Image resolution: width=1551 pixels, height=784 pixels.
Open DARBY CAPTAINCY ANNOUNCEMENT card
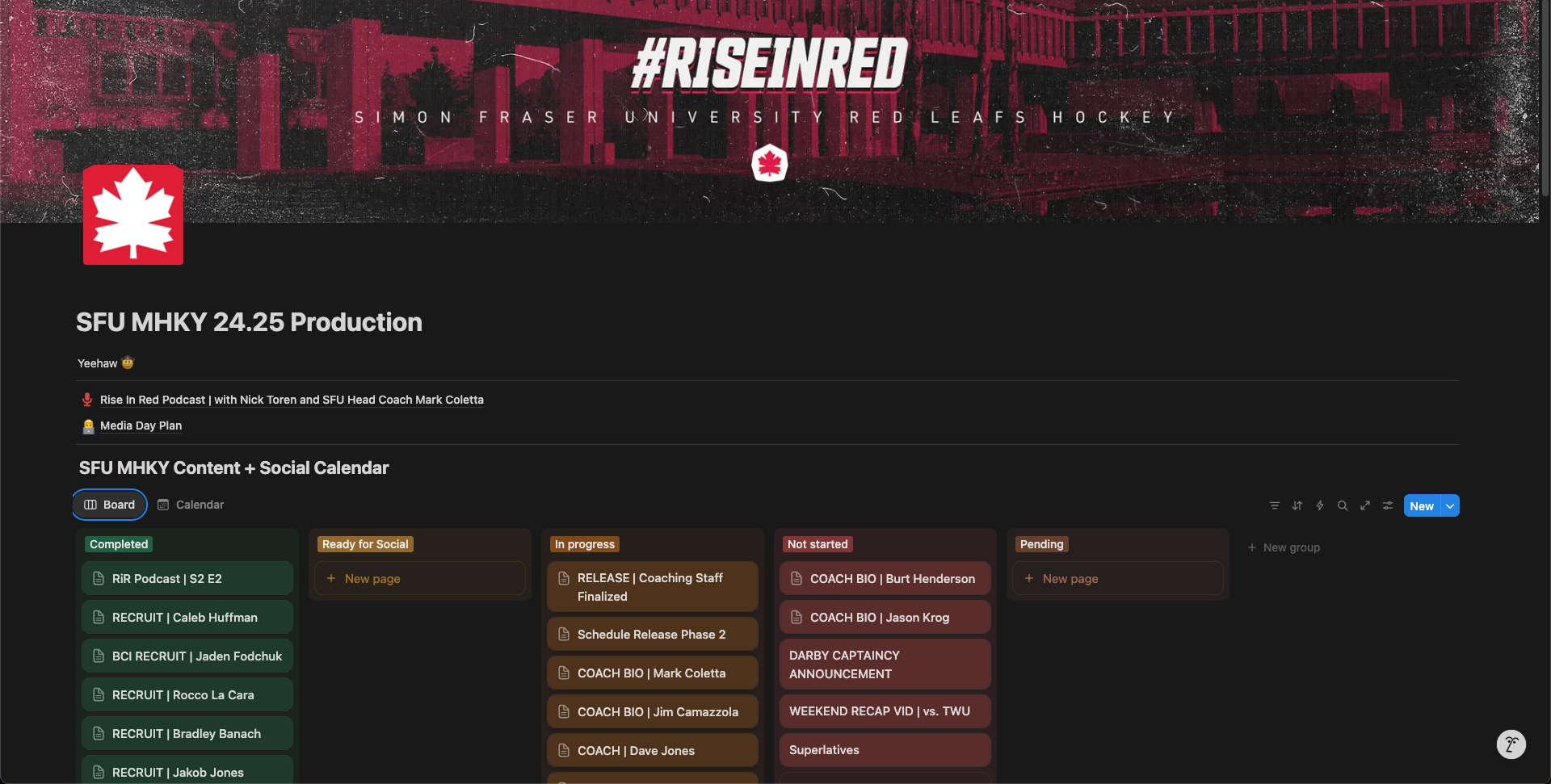pyautogui.click(x=885, y=665)
